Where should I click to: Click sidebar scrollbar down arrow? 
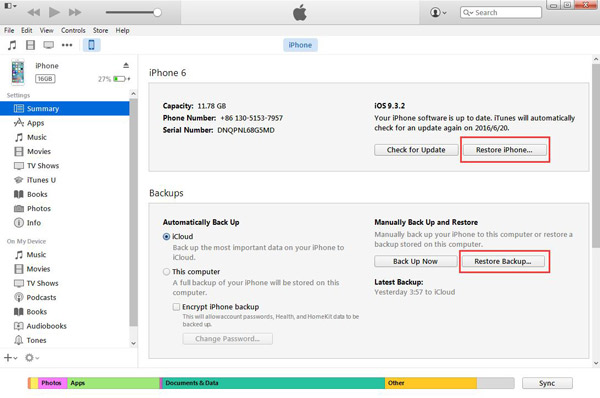[x=133, y=343]
